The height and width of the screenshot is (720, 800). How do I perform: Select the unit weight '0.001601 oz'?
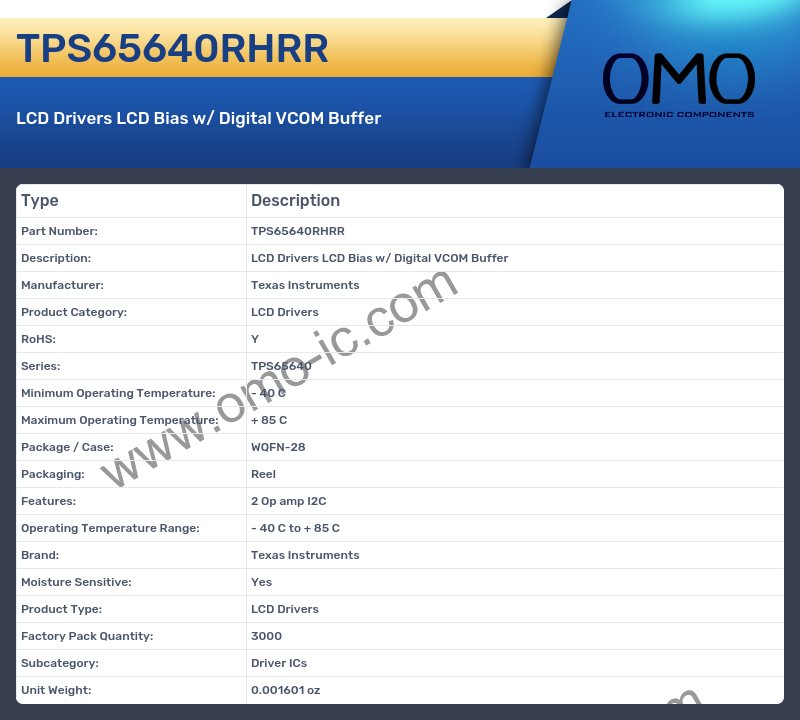tap(286, 691)
